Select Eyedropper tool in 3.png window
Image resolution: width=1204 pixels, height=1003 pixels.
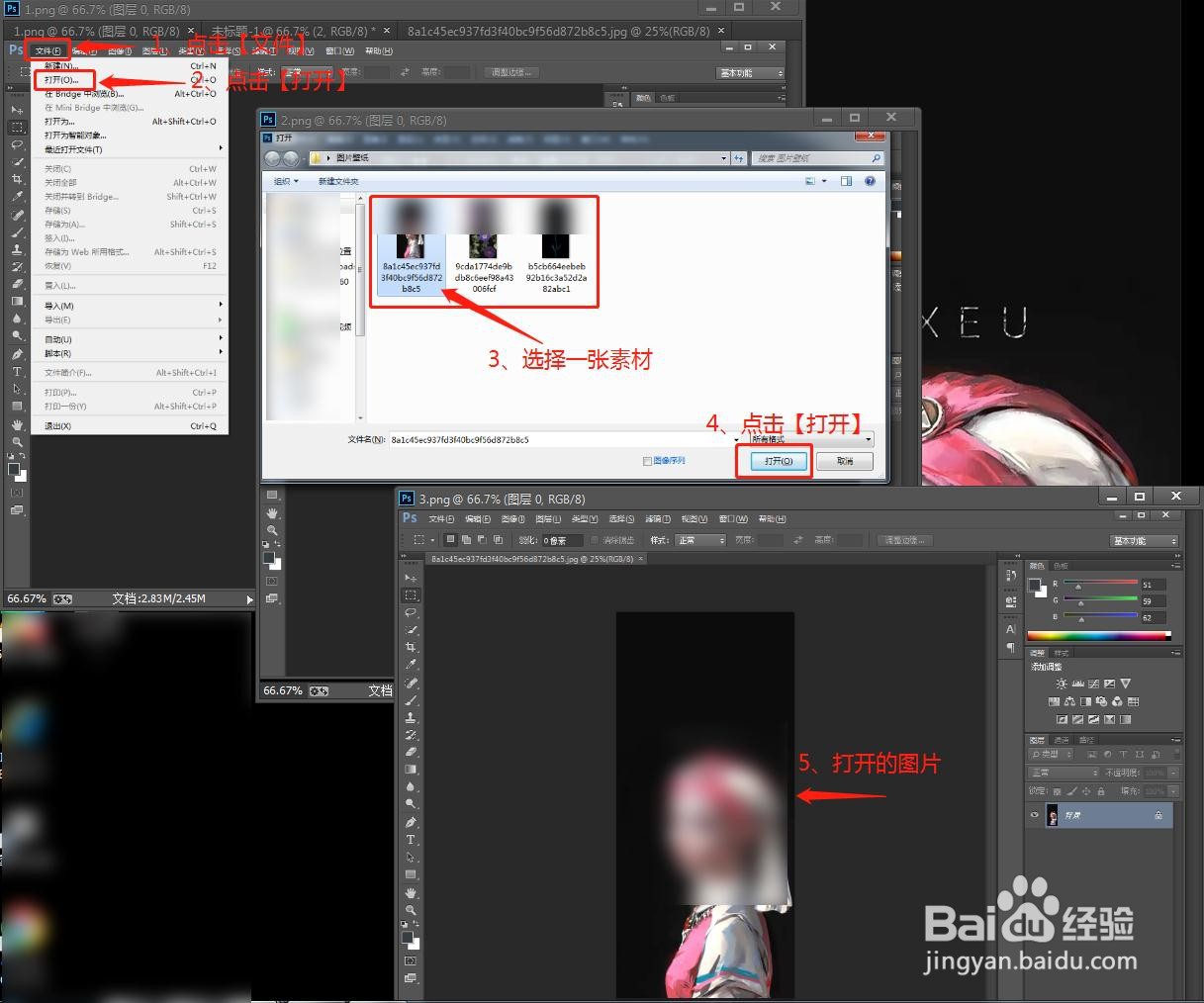coord(411,665)
